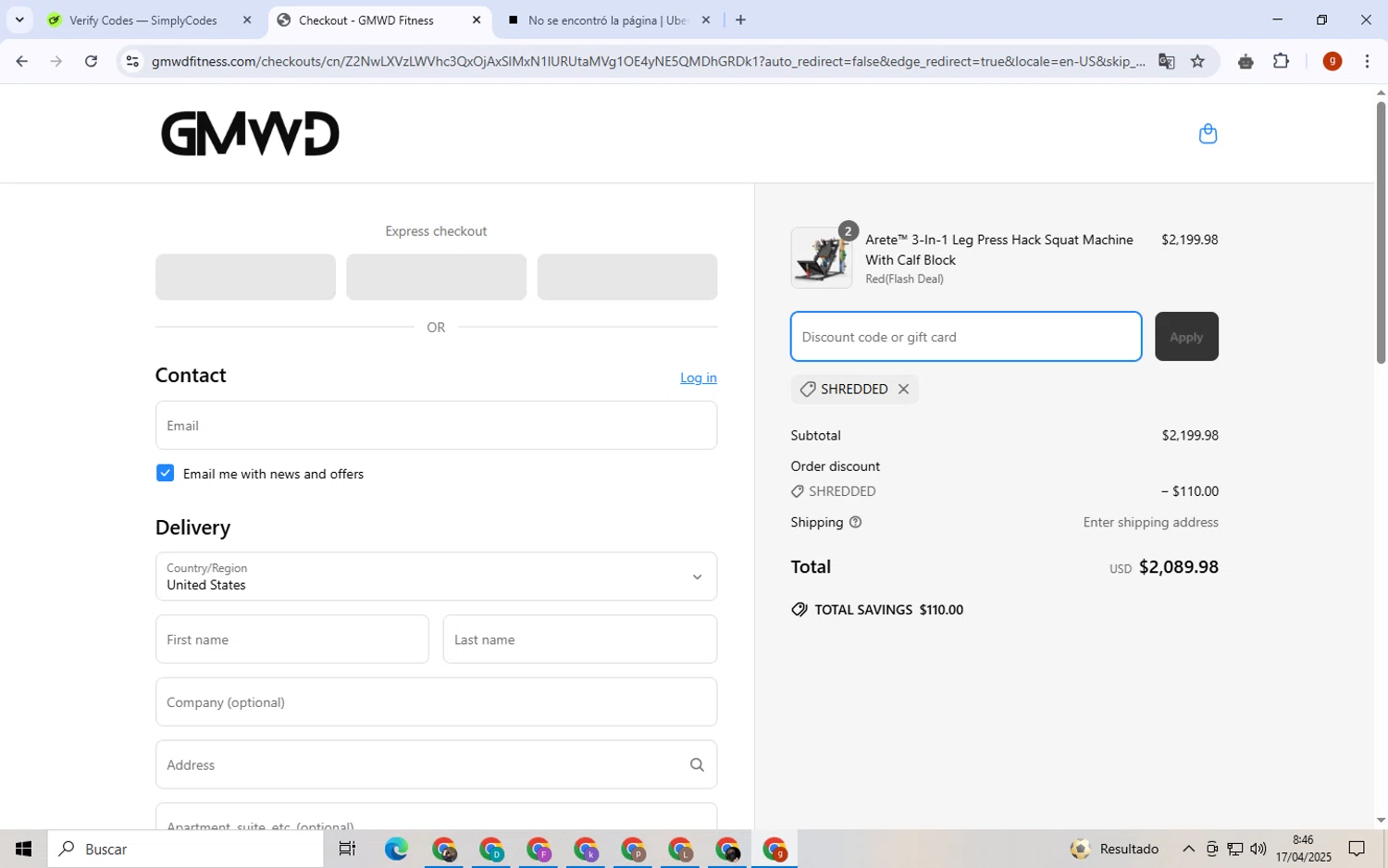
Task: Click the Email input field
Action: pyautogui.click(x=436, y=426)
